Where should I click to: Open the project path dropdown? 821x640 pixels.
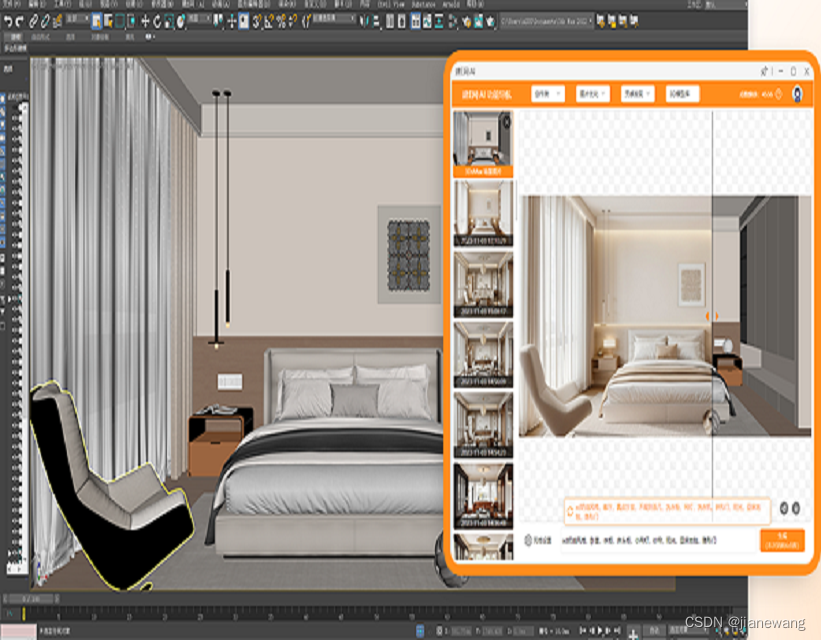(546, 21)
